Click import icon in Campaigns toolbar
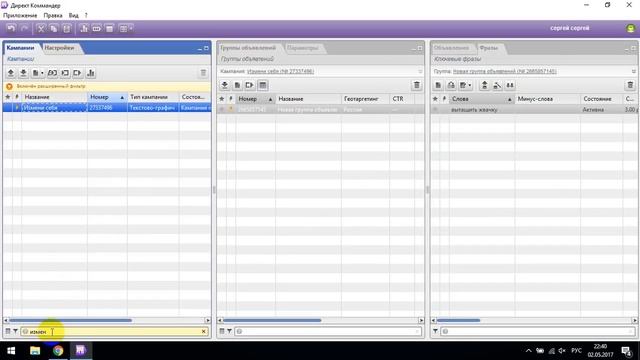 pyautogui.click(x=65, y=73)
